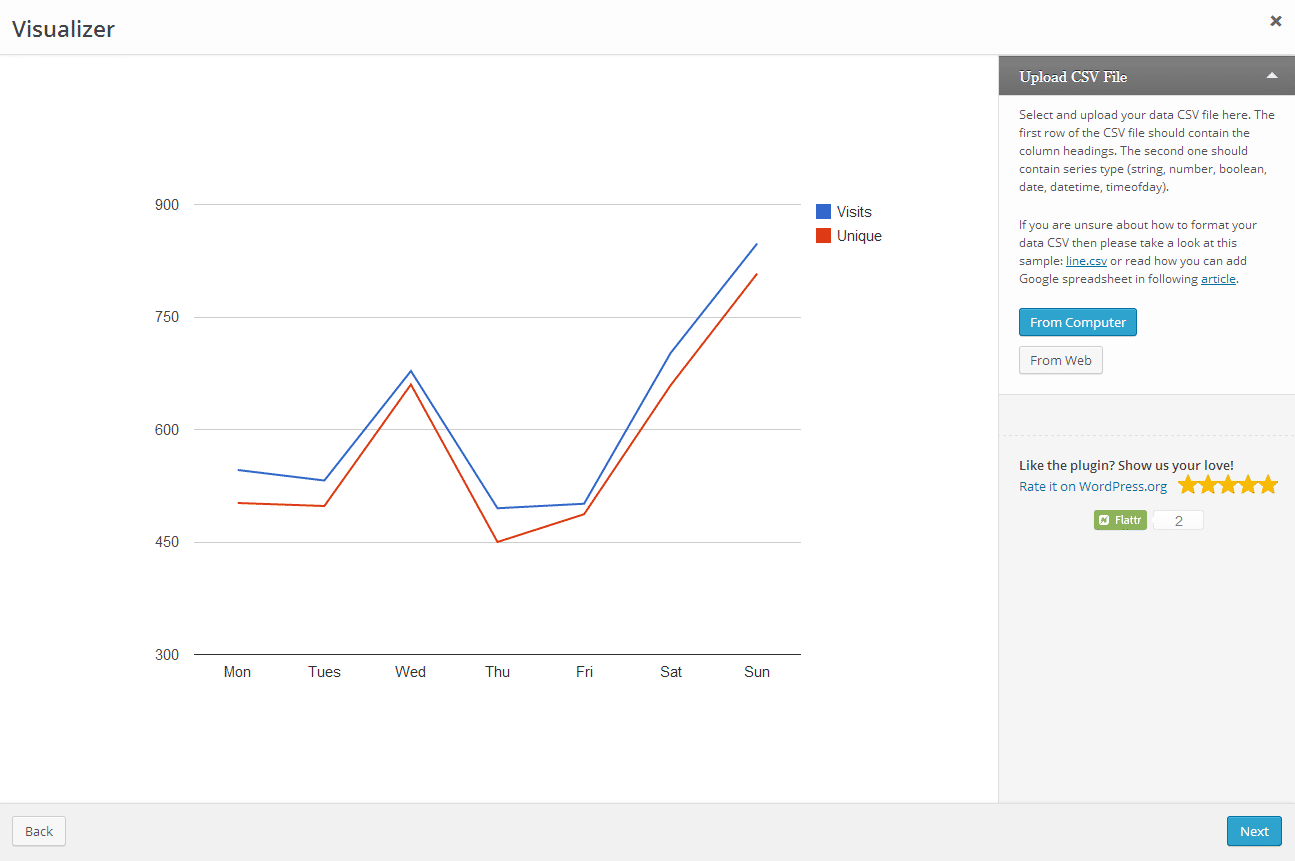Open the Google spreadsheet article link
This screenshot has width=1295, height=861.
1218,279
